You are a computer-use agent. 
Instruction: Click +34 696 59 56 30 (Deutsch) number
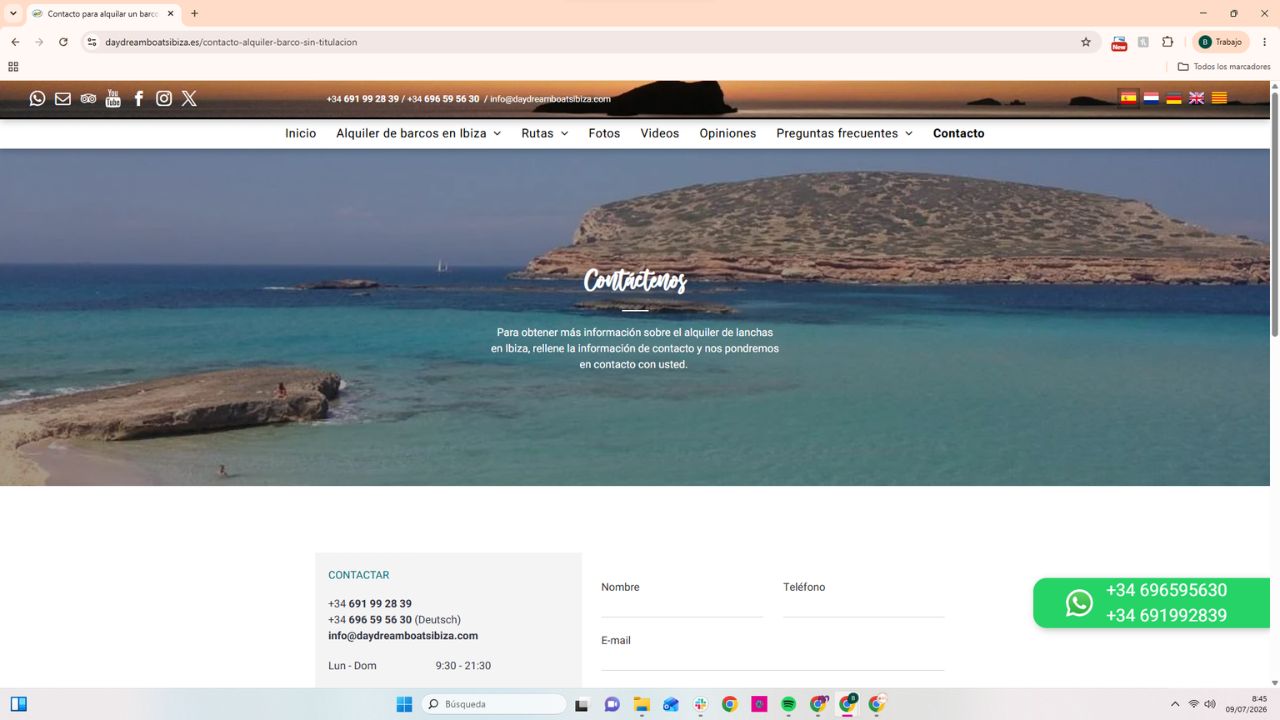[394, 620]
